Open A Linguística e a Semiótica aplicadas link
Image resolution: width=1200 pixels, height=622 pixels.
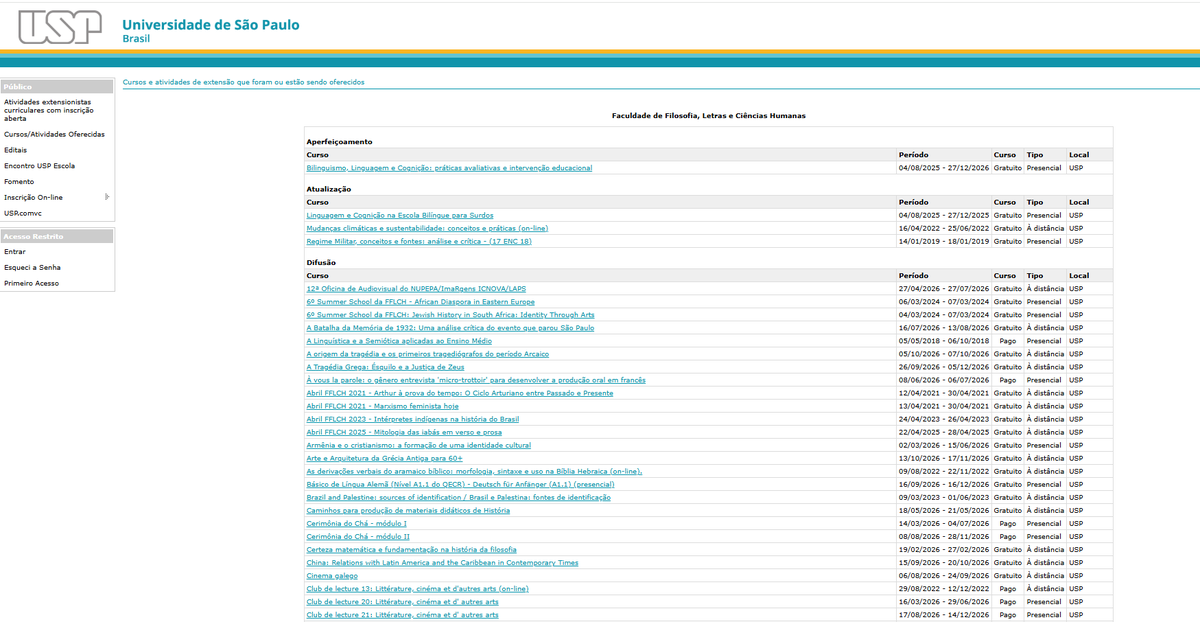399,341
